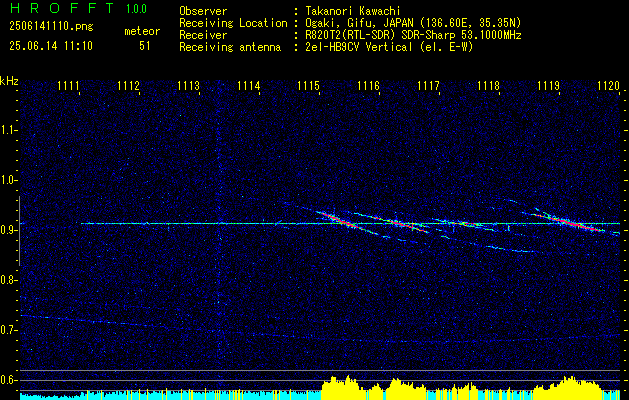Select the antenna text 2el-HB9CV Vertical
The image size is (629, 400).
[359, 47]
